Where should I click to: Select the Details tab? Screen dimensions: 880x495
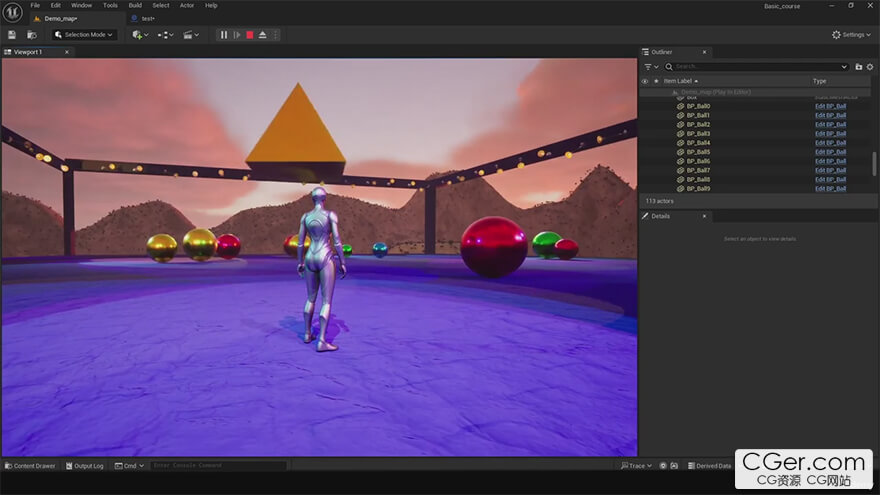tap(661, 216)
